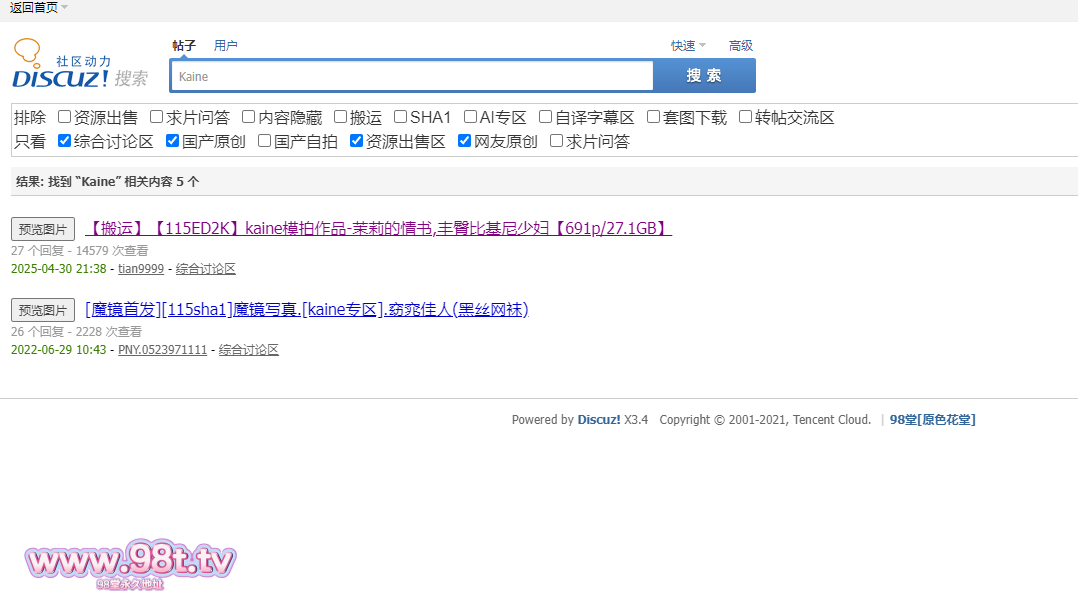Check the SHA1 exclude checkbox
The width and height of the screenshot is (1078, 599).
(x=401, y=117)
